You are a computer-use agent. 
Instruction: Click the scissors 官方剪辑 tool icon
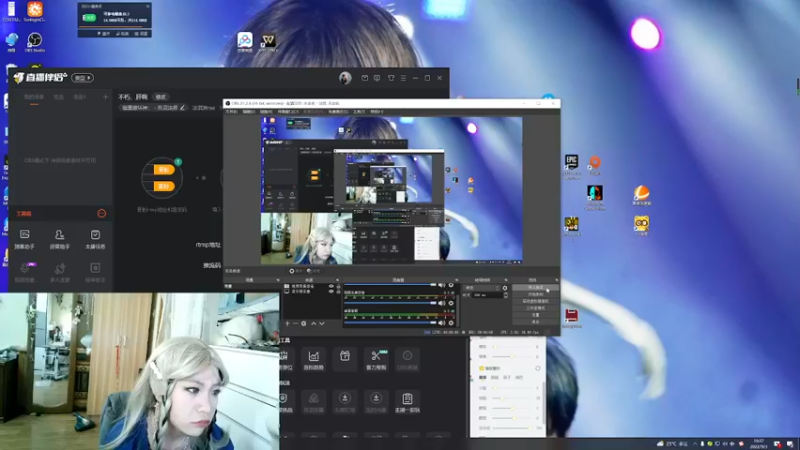[x=376, y=359]
